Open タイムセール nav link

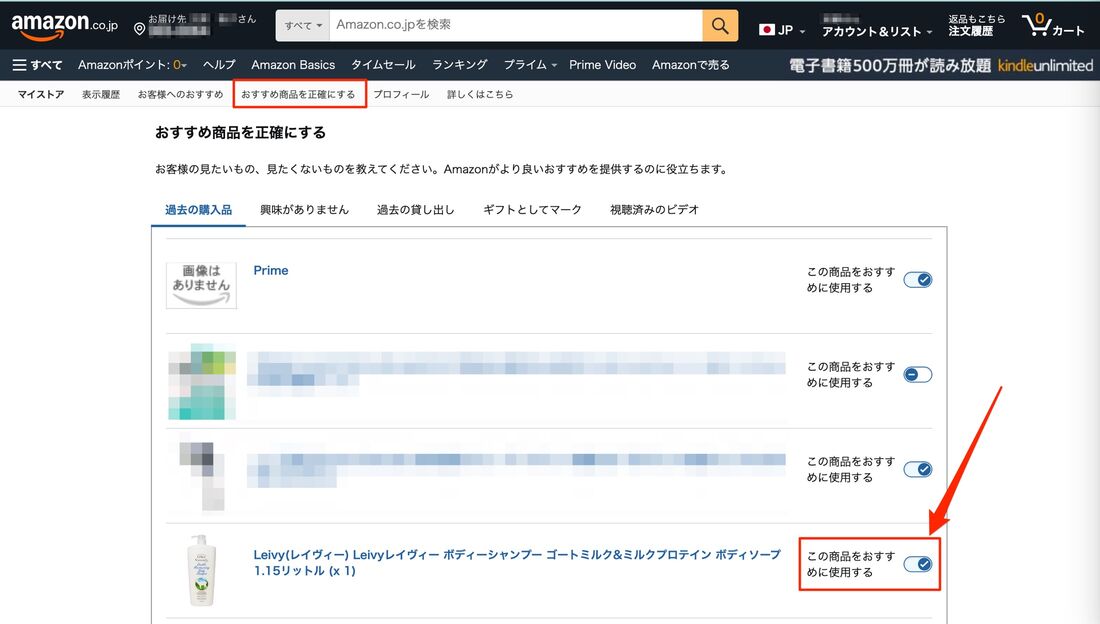pyautogui.click(x=383, y=65)
